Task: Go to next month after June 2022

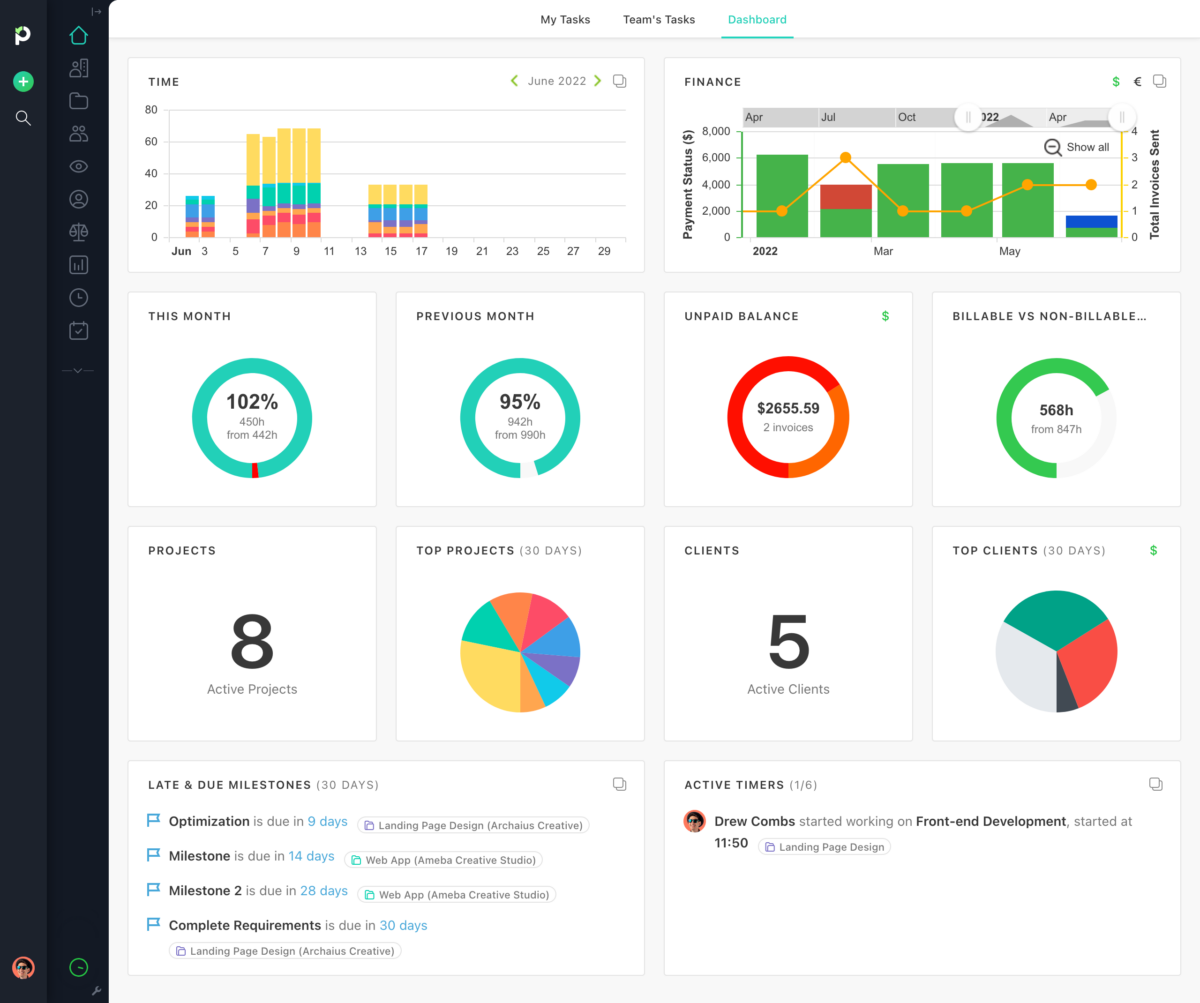Action: pos(598,81)
